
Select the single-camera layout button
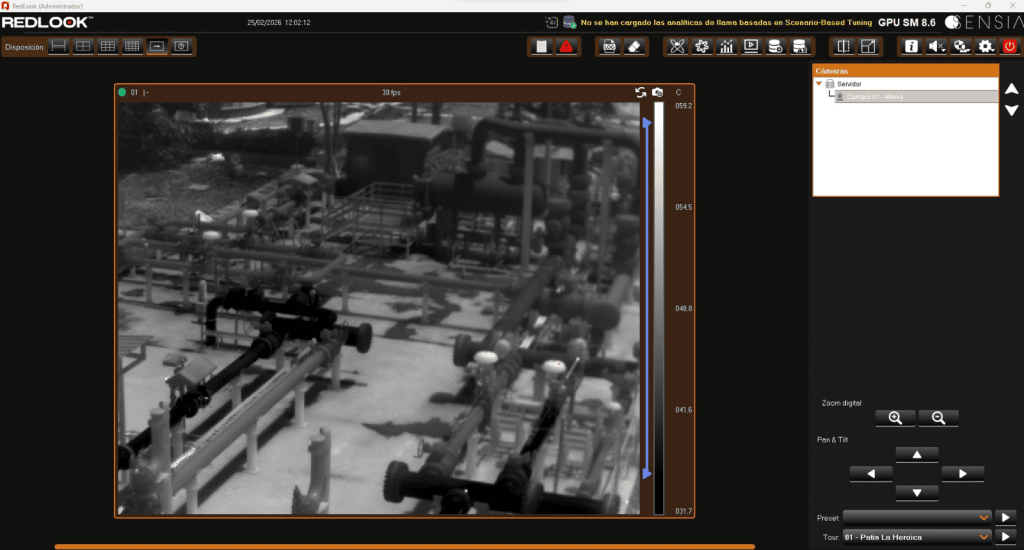pyautogui.click(x=157, y=46)
